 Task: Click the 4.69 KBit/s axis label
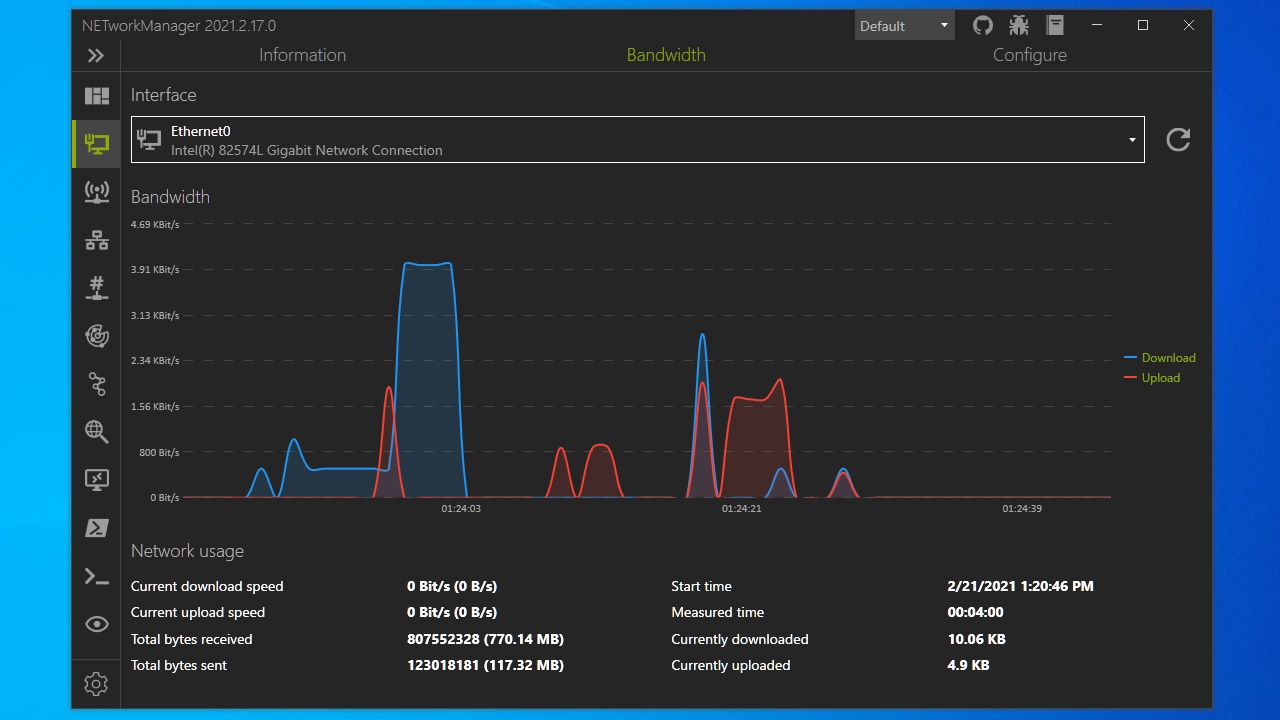click(x=155, y=224)
